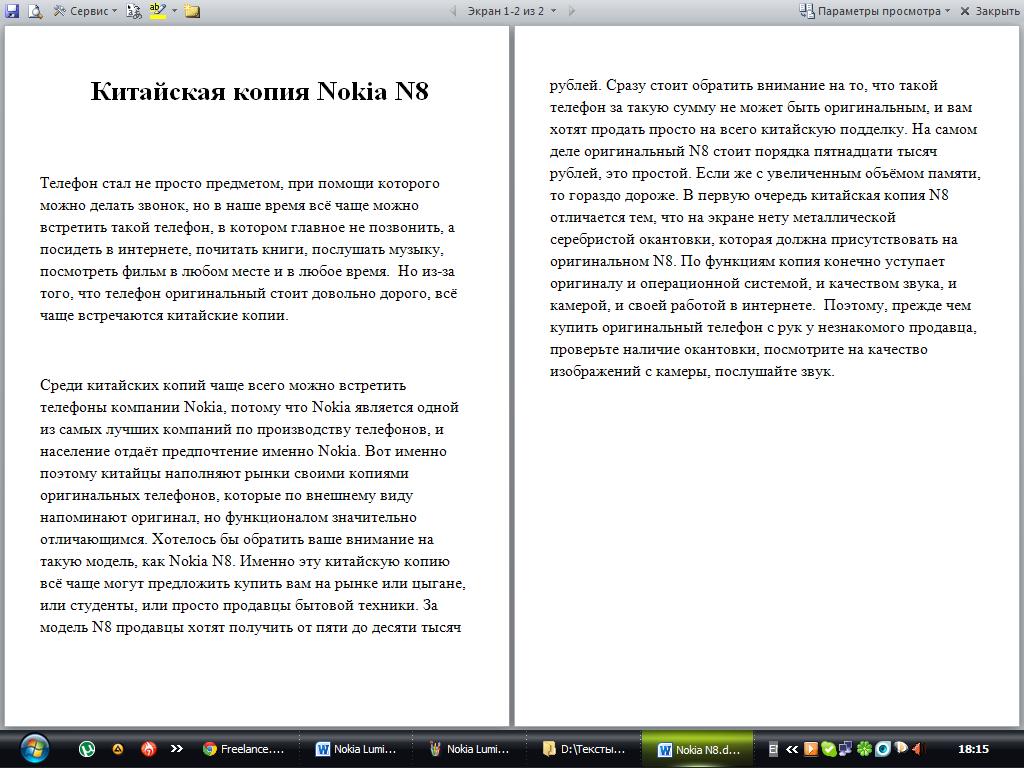Switch to Nokia Lumi WinRAR taskbar window

pos(469,749)
